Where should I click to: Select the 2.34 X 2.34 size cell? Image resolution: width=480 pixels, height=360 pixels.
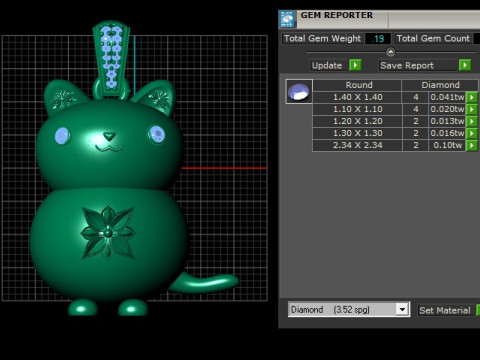pyautogui.click(x=357, y=145)
